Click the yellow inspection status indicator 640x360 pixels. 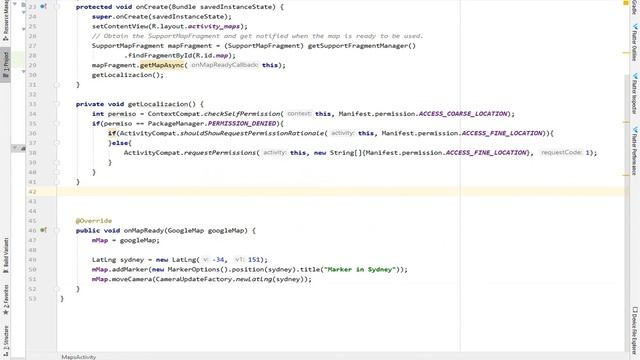626,3
